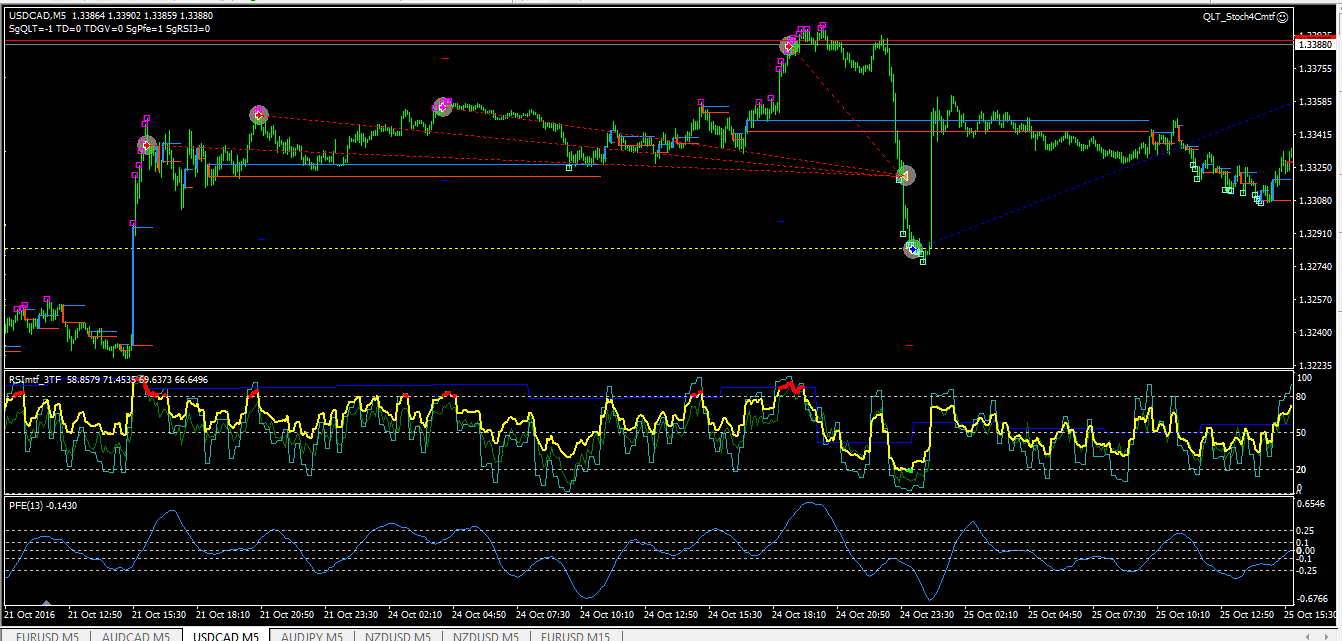Click the 25 Oct 10:10 time label

[1185, 615]
